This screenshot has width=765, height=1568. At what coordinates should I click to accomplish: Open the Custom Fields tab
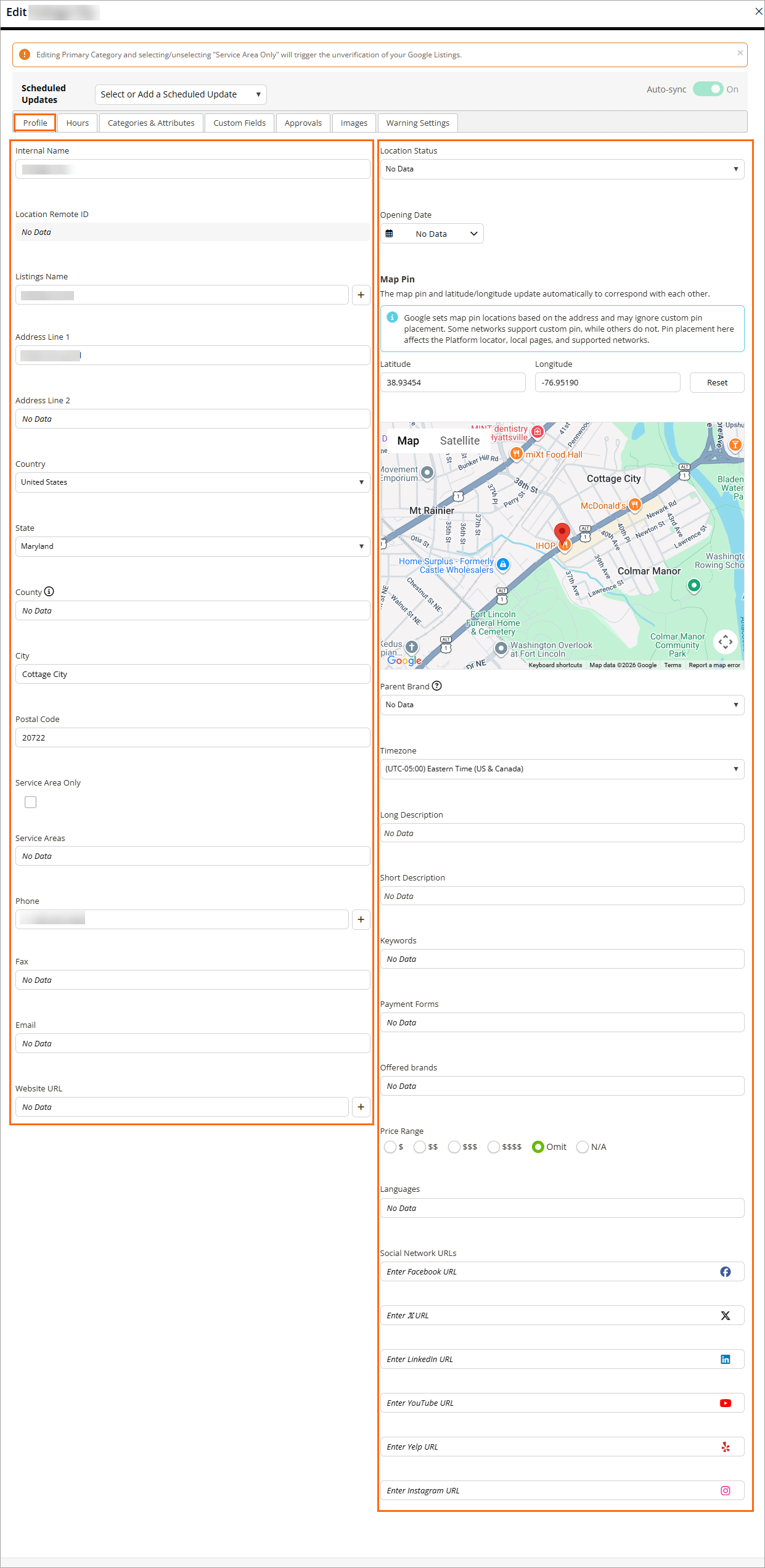240,123
